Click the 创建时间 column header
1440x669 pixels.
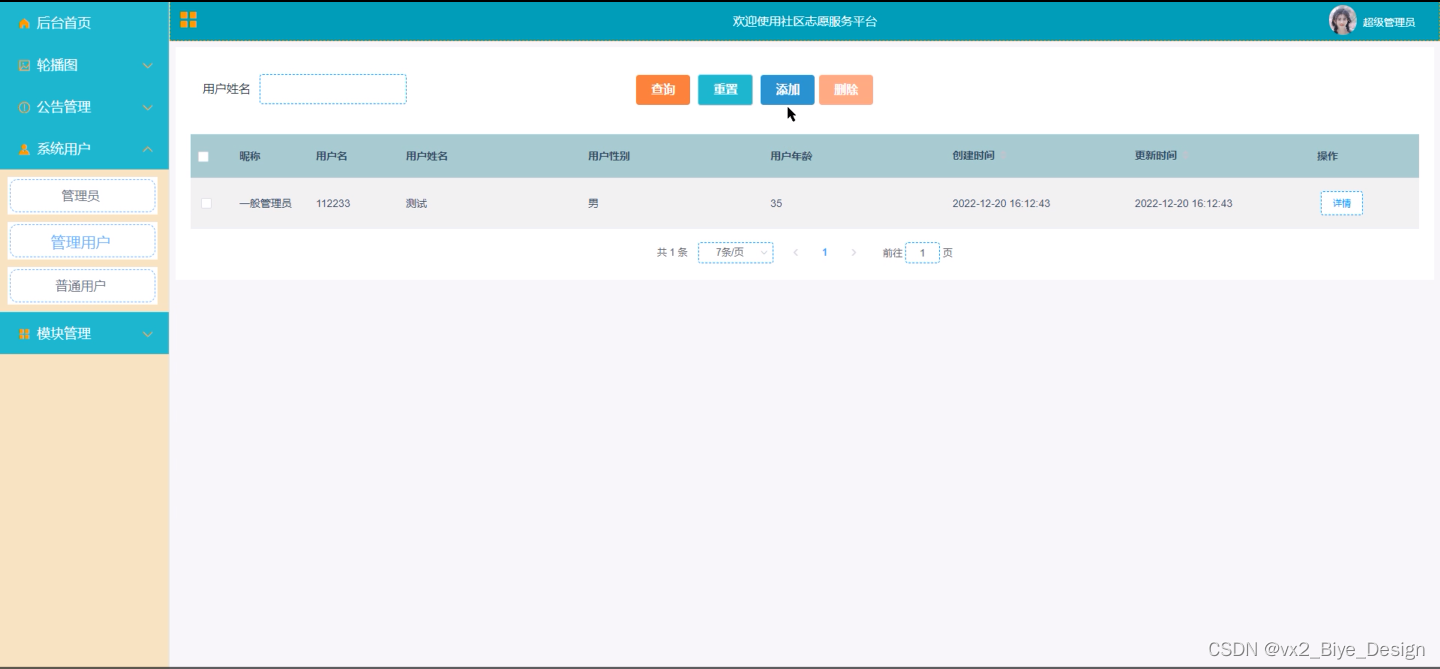tap(973, 156)
